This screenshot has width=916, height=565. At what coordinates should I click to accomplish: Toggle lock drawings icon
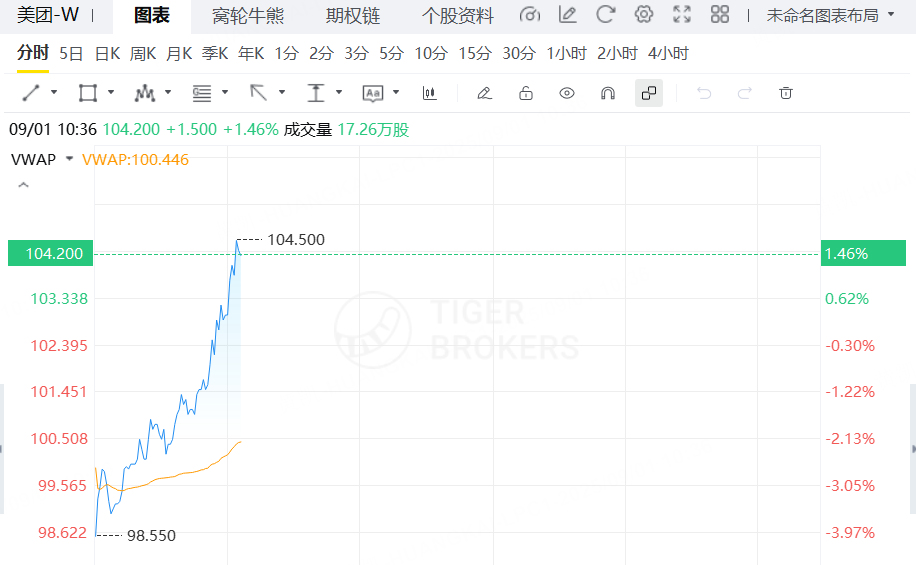pyautogui.click(x=526, y=93)
